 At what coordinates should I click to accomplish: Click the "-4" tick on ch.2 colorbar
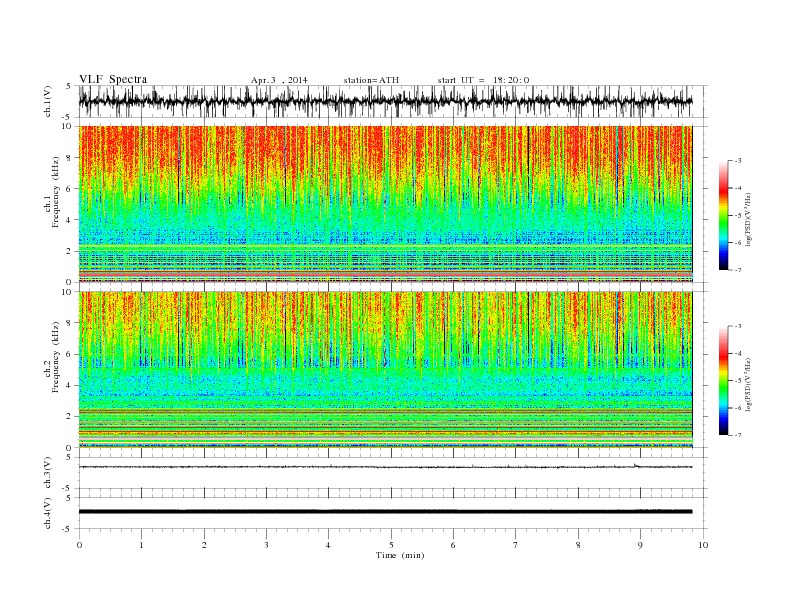(x=738, y=353)
